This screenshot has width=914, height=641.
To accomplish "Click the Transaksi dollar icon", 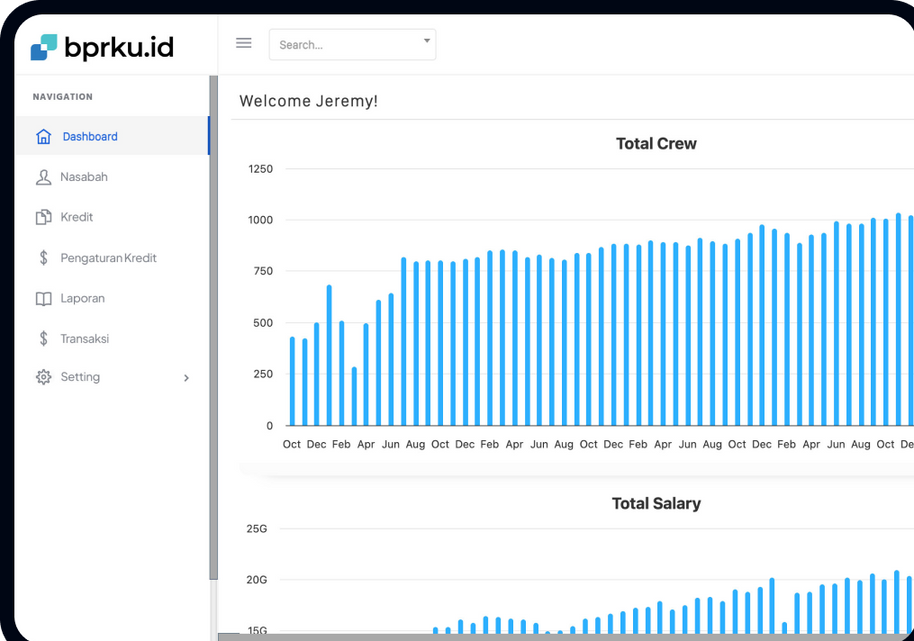I will coord(44,339).
